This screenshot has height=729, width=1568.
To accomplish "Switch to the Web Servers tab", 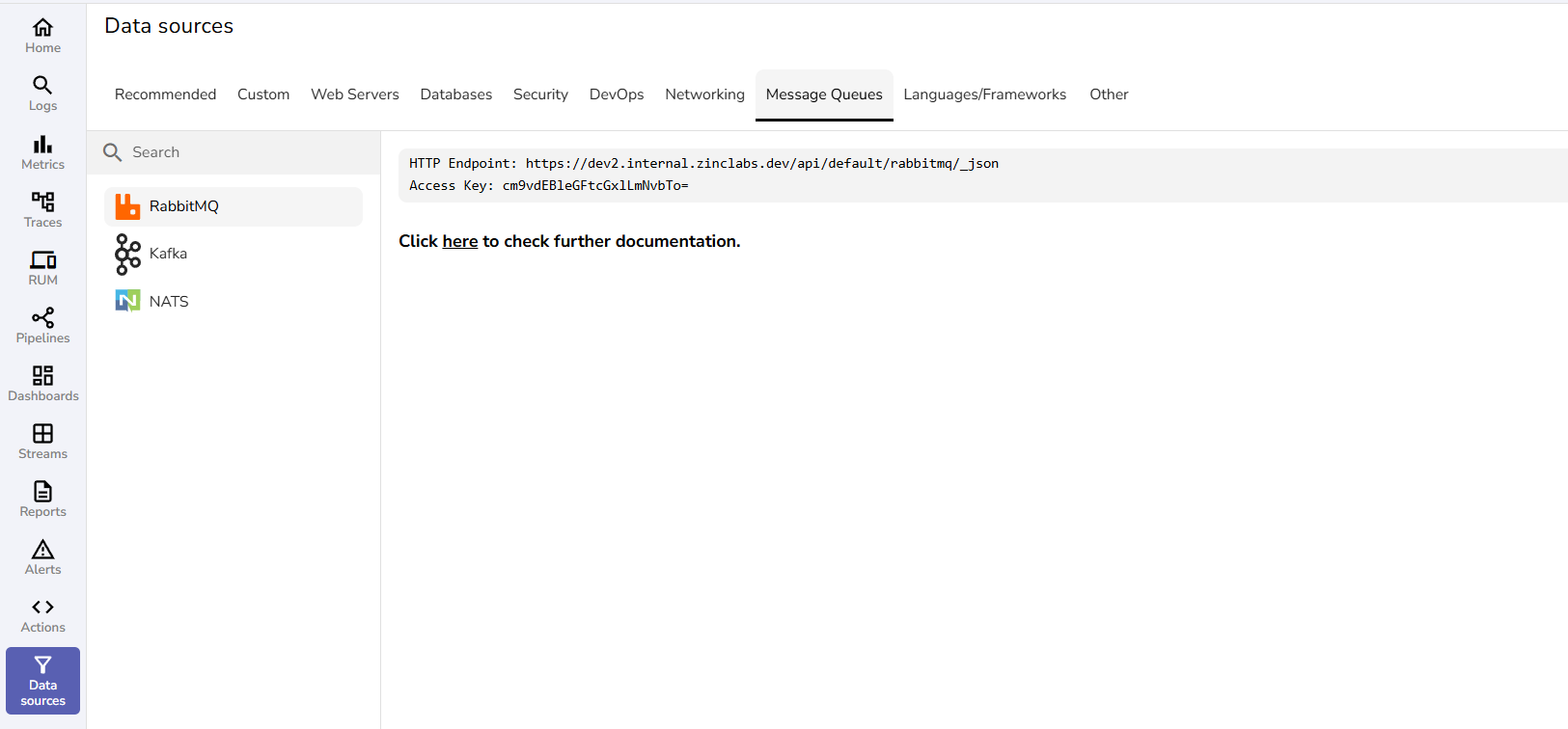I will (x=354, y=94).
